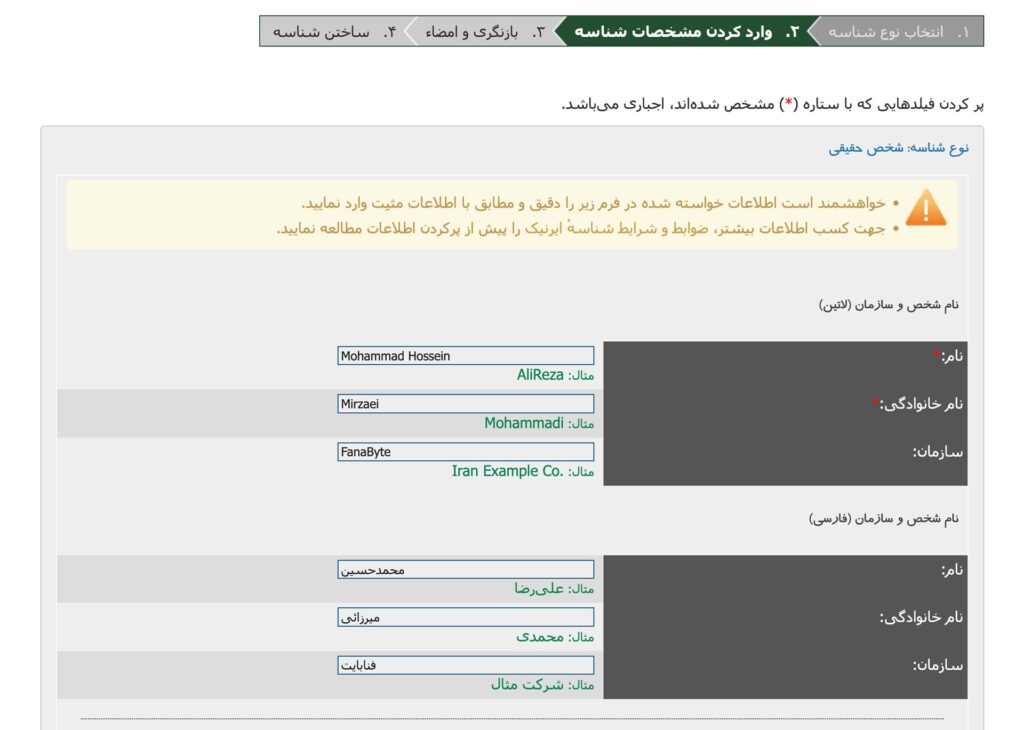Select step ۲ وارد کردن مشخصات شناسه
Viewport: 1024px width, 730px height.
coord(686,32)
